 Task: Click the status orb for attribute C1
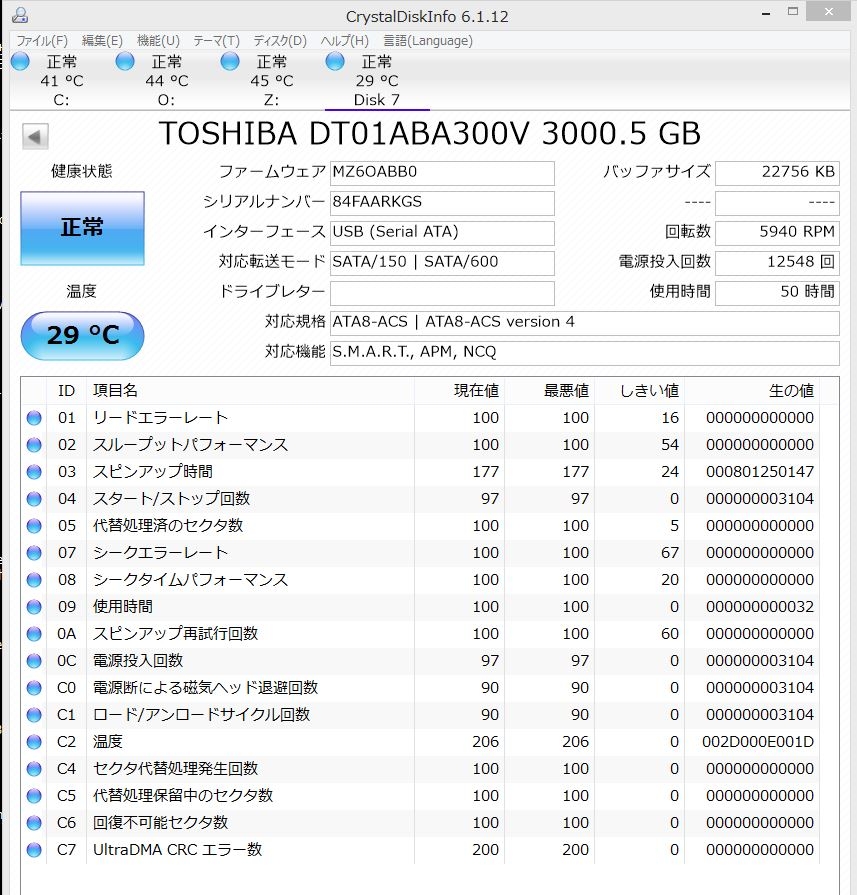(x=34, y=715)
